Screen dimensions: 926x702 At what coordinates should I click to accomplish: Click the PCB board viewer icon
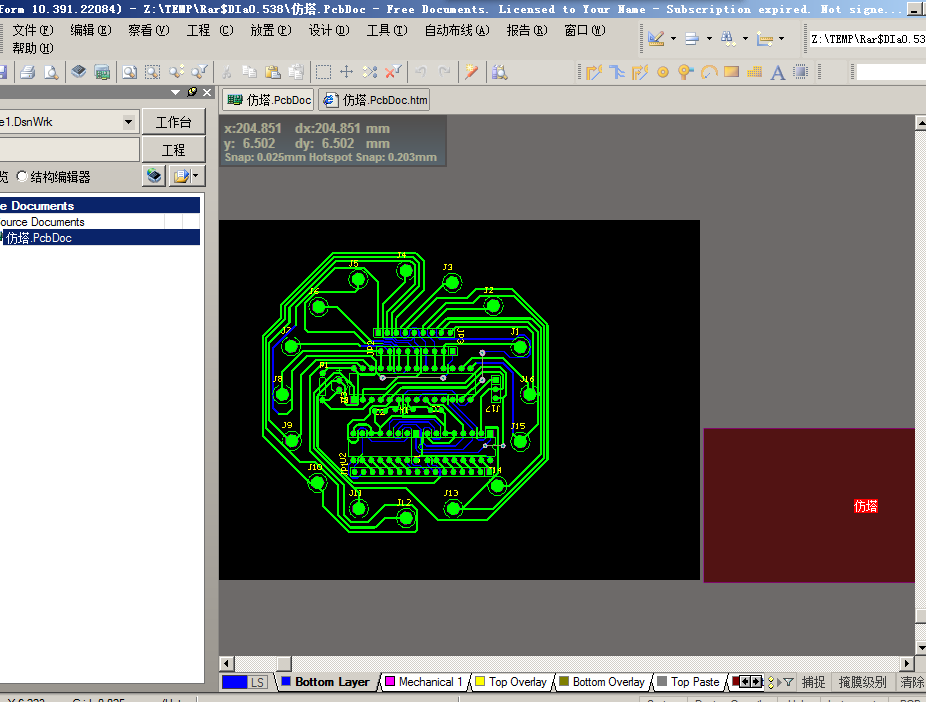tap(102, 72)
